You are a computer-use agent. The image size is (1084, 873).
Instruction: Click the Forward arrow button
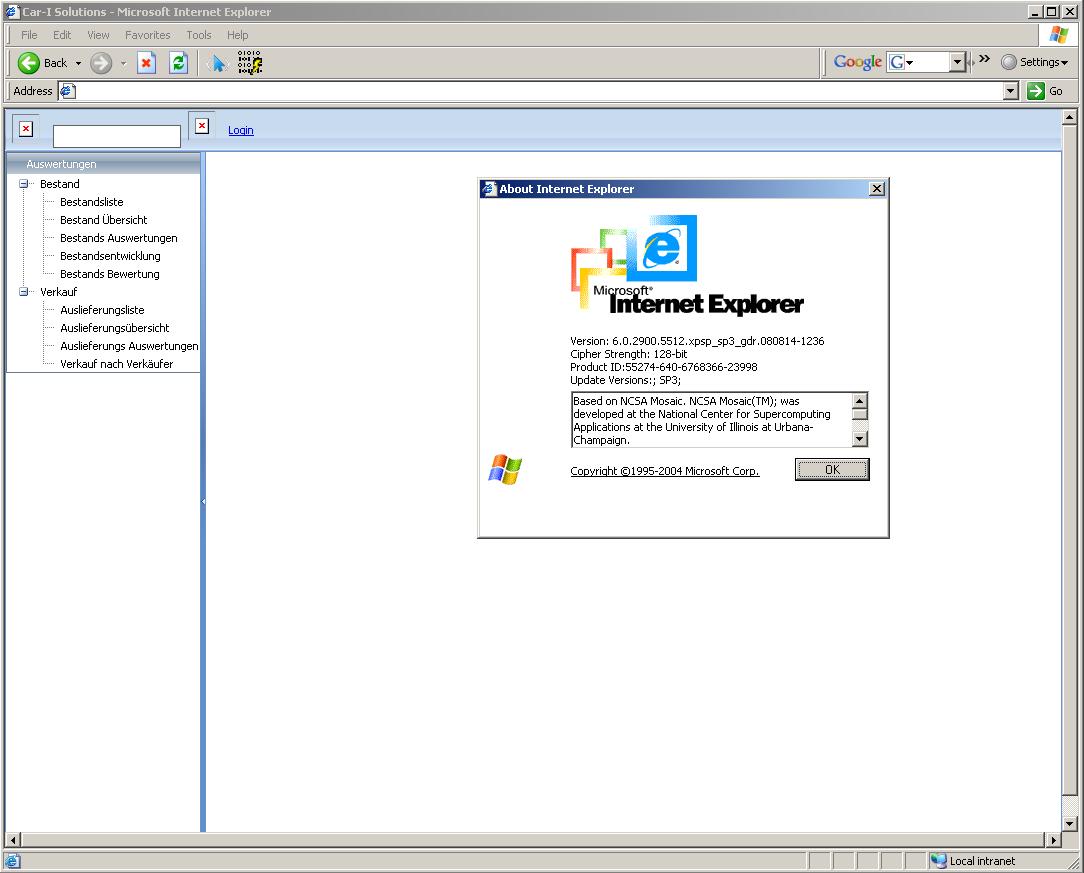tap(101, 63)
